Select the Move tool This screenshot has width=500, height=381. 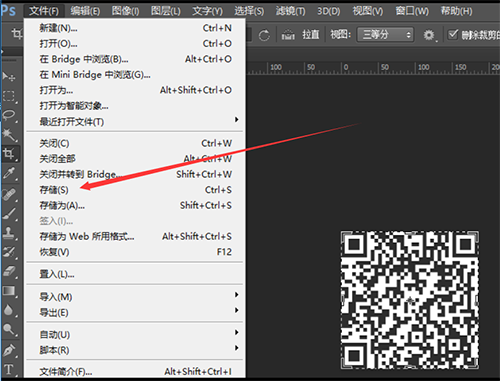(x=9, y=77)
